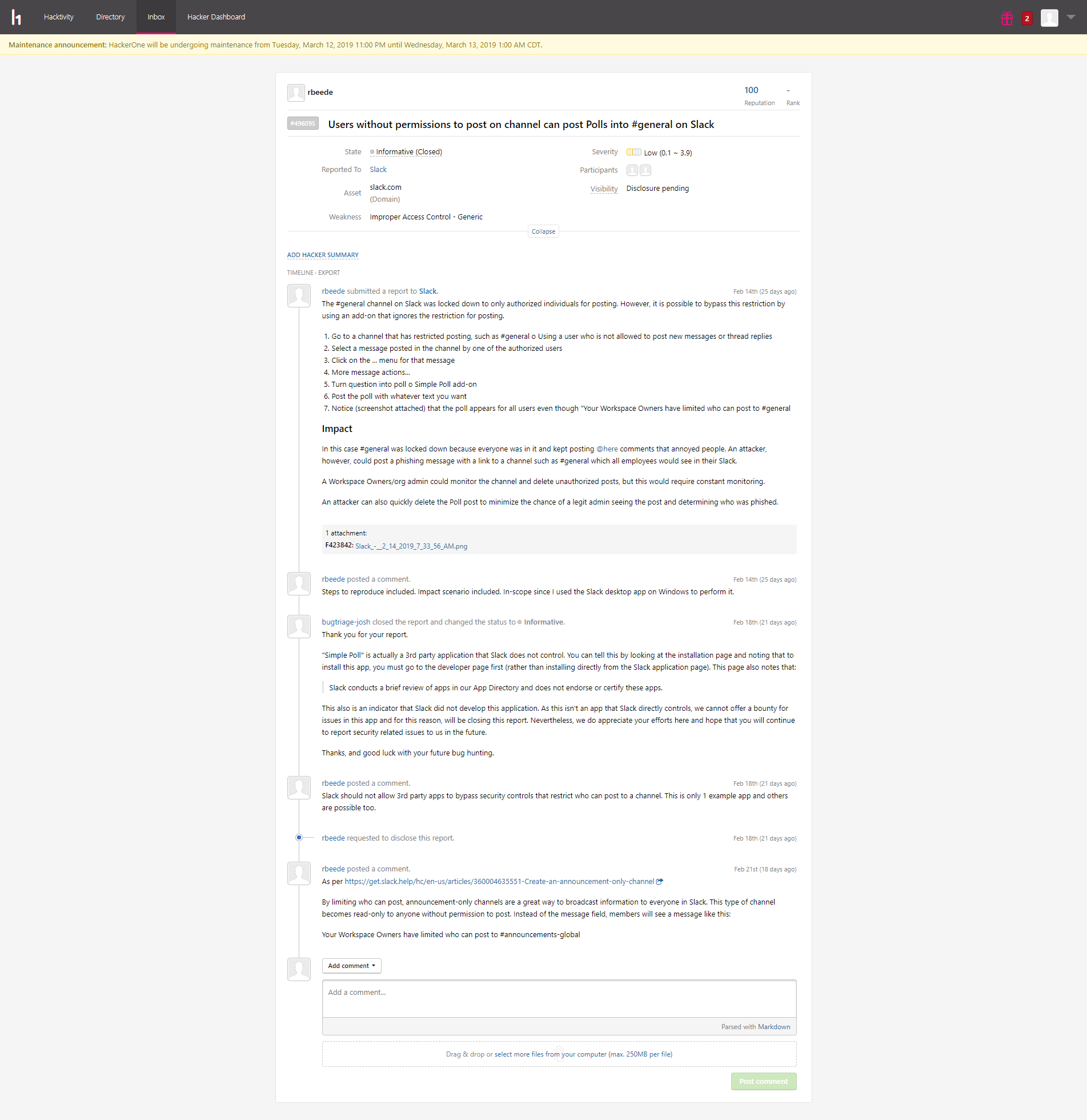Image resolution: width=1087 pixels, height=1120 pixels.
Task: Open the HackerOne logo home link
Action: pyautogui.click(x=17, y=17)
